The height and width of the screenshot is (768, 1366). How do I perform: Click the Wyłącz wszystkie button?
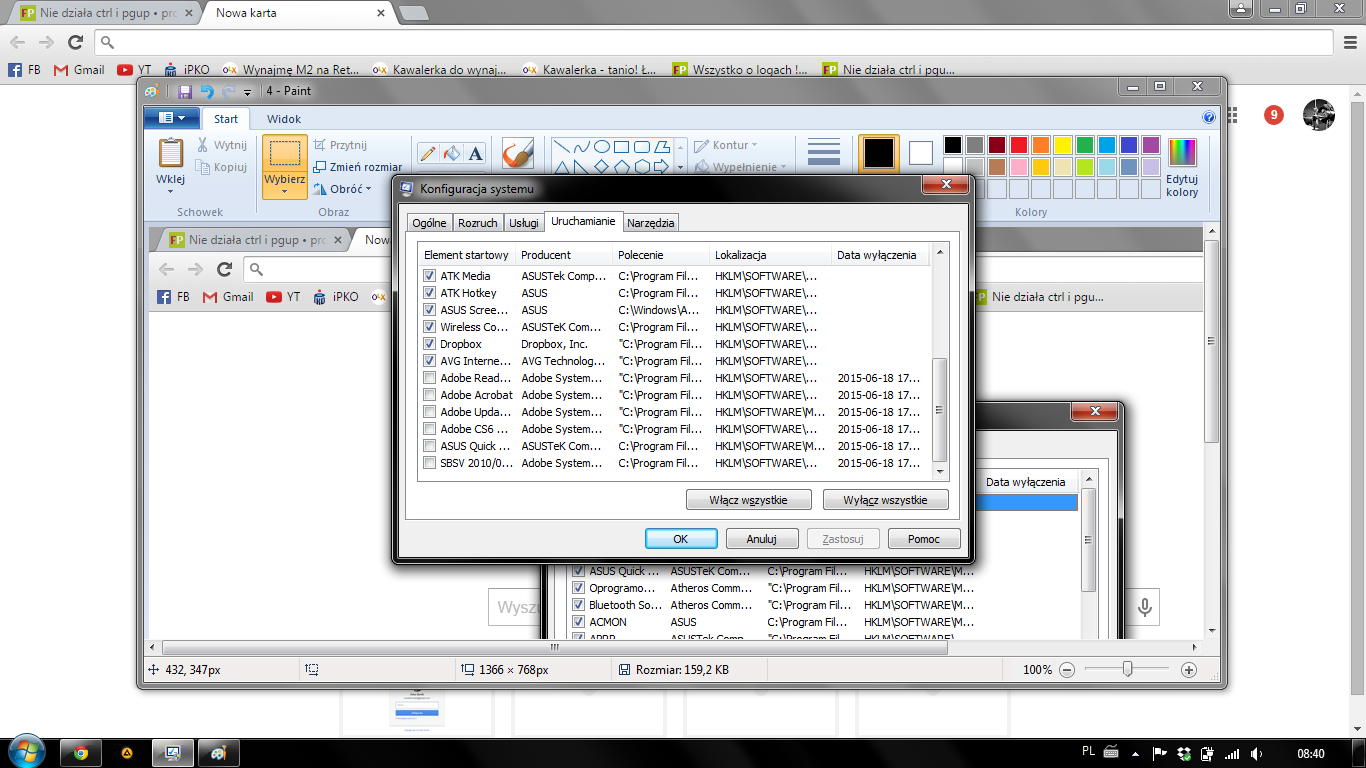click(x=885, y=500)
